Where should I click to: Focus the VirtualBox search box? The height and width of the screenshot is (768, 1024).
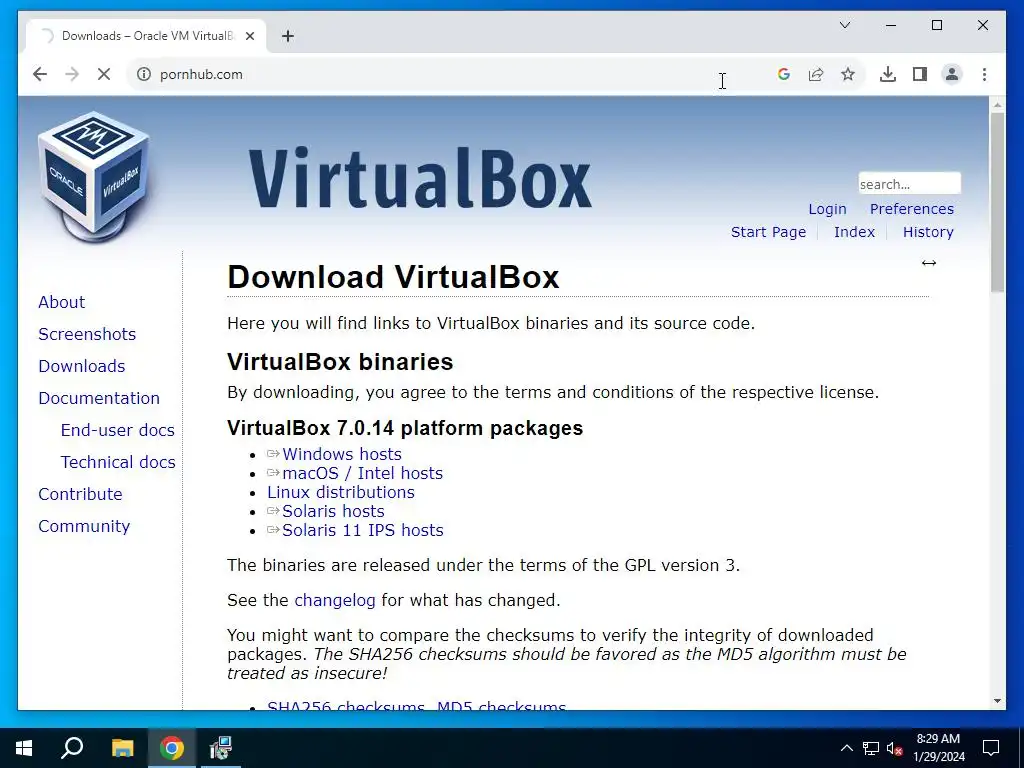coord(909,184)
